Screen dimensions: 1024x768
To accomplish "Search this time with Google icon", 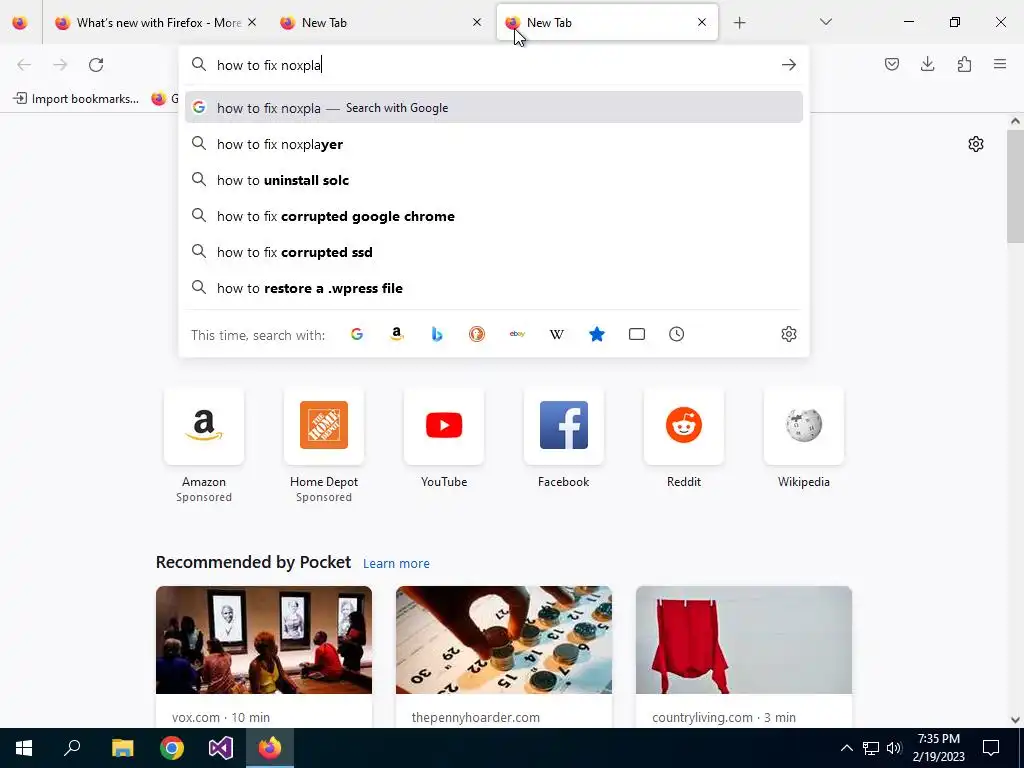I will [x=357, y=334].
